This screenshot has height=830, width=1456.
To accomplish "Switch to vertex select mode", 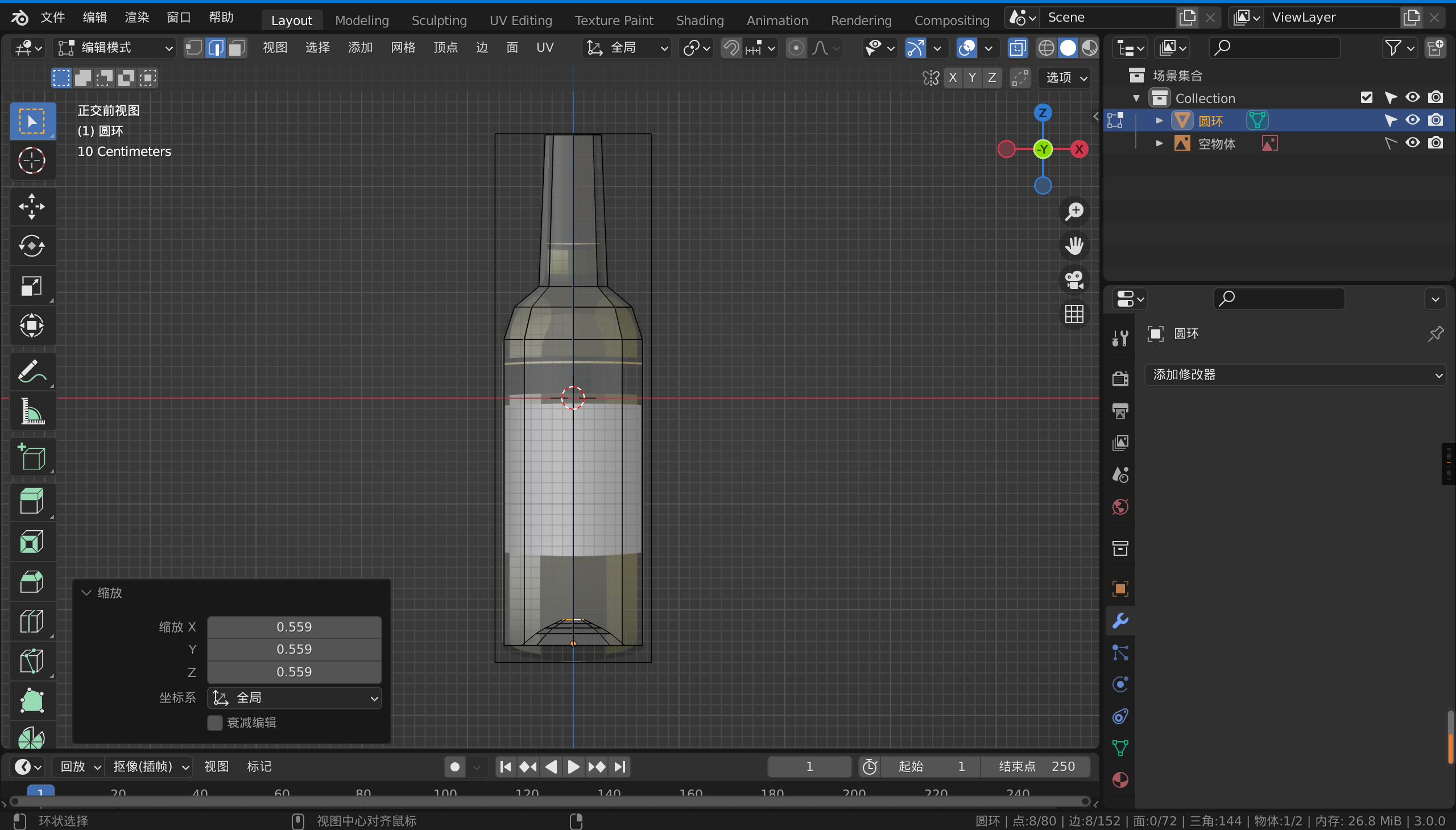I will tap(195, 48).
